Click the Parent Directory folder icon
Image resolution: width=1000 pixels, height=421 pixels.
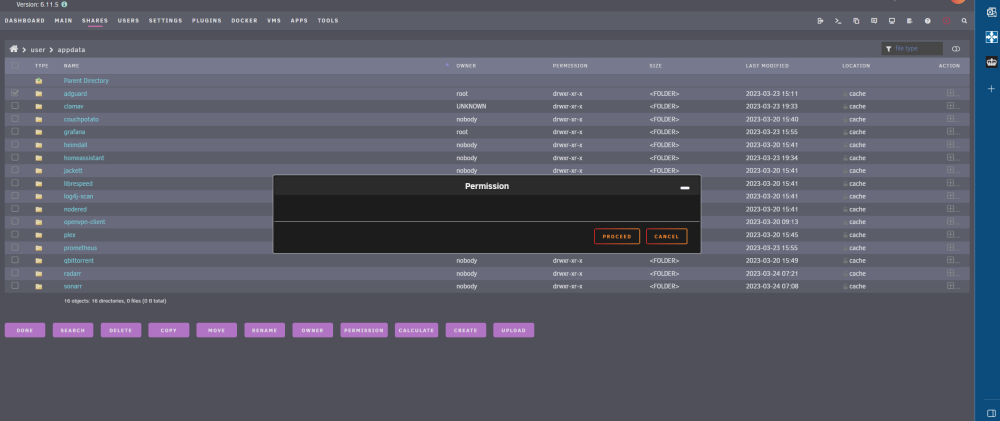click(39, 81)
